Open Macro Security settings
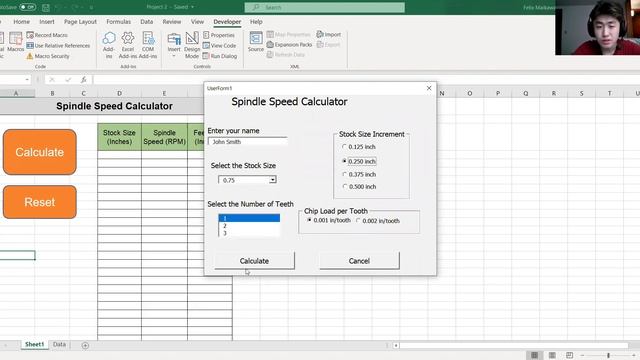 tap(48, 56)
